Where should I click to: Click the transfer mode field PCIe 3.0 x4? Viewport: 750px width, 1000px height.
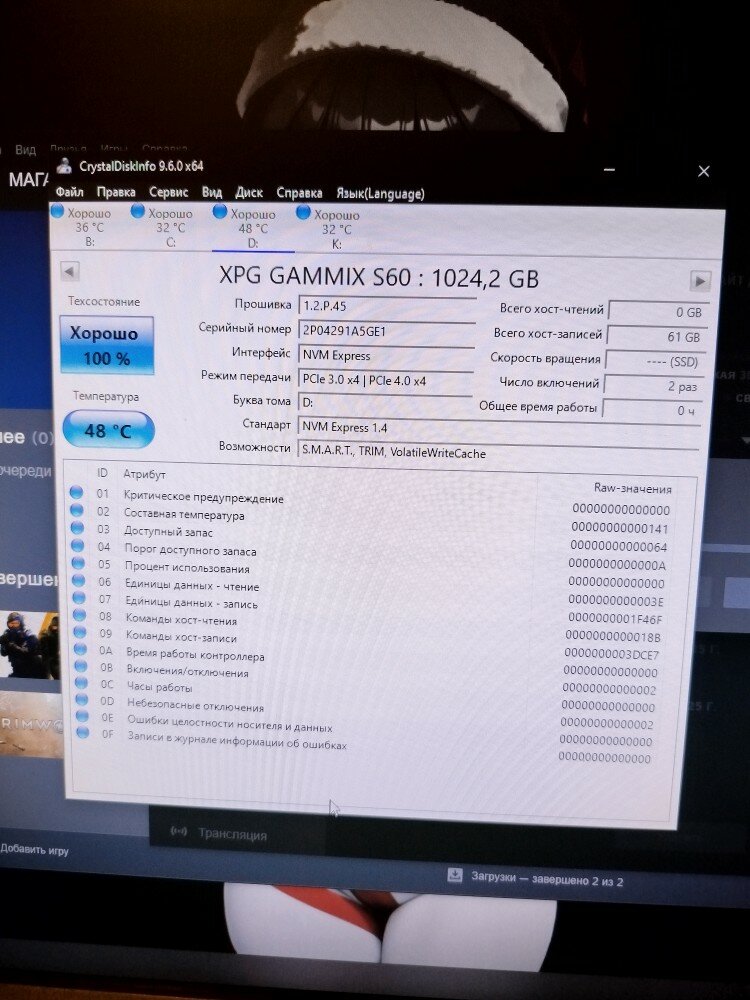tap(385, 379)
